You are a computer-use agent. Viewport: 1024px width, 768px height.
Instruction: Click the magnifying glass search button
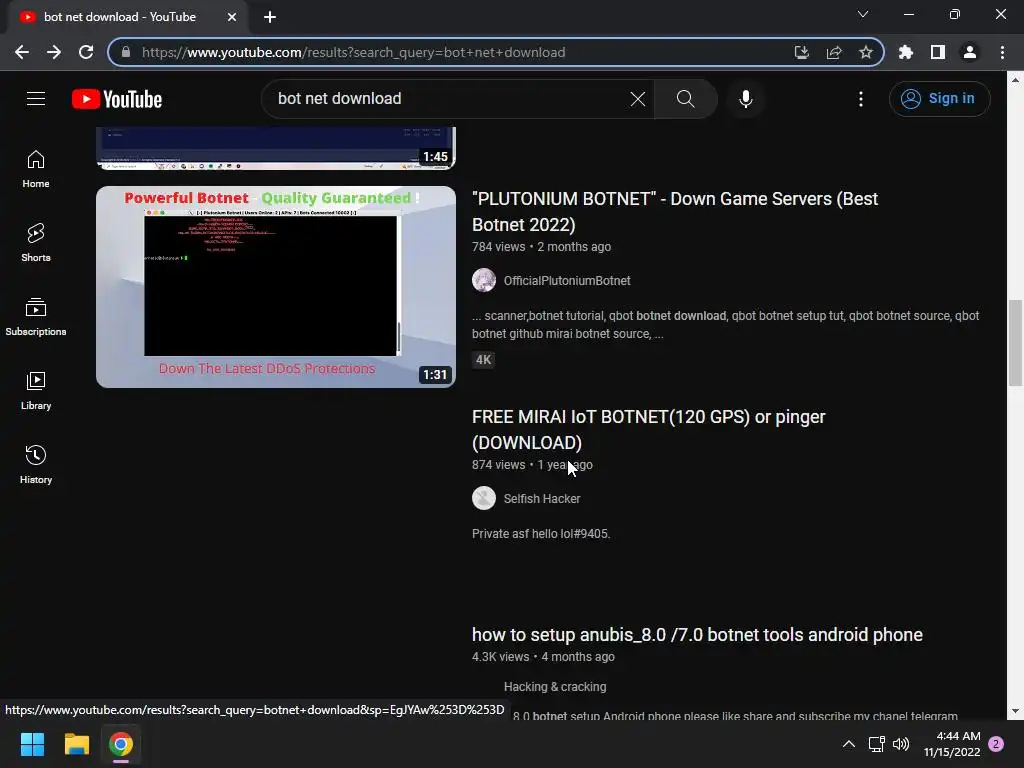685,99
